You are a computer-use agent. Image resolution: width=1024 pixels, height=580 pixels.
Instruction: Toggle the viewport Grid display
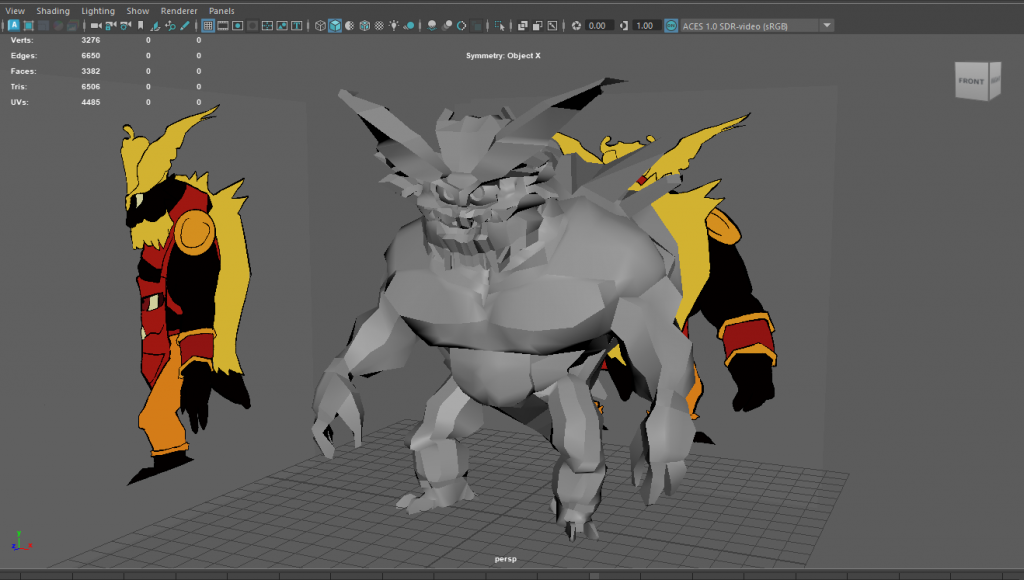click(208, 25)
